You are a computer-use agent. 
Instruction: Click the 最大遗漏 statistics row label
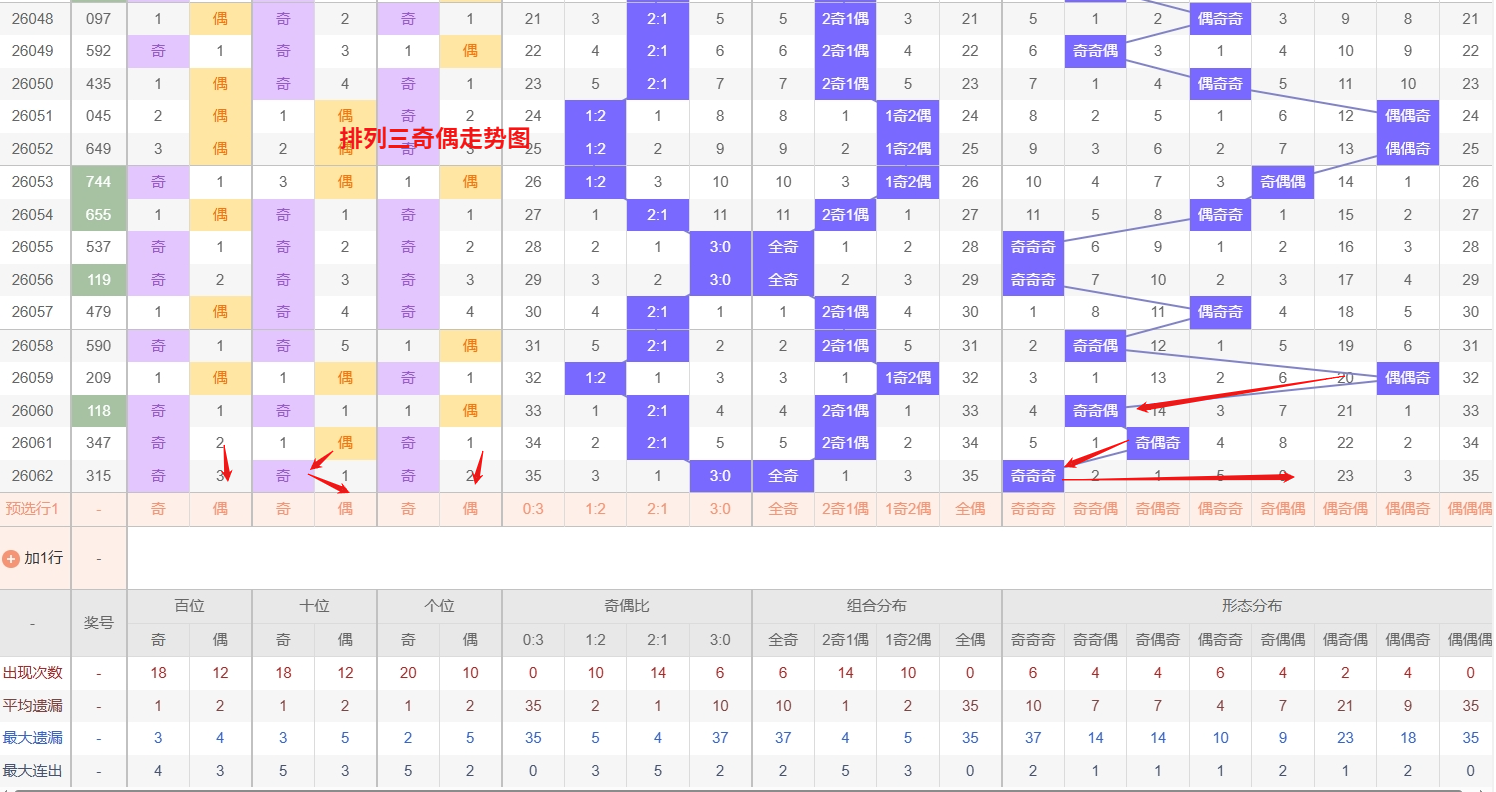(x=33, y=738)
